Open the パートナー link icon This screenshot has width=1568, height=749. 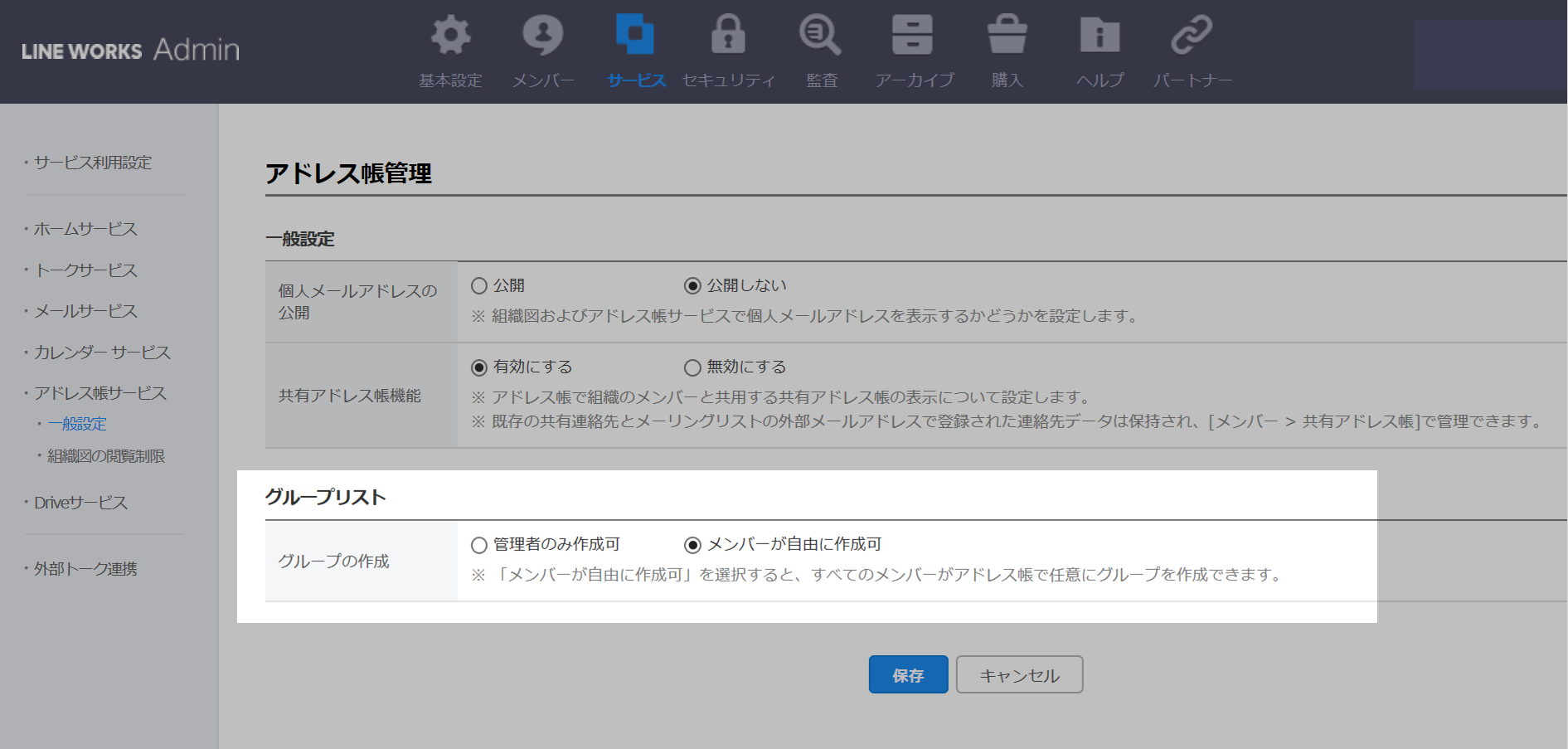click(1192, 36)
